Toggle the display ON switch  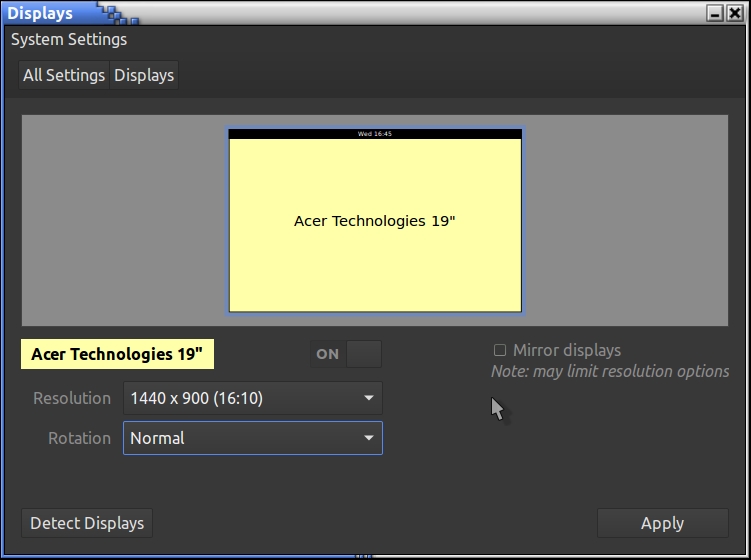tap(345, 354)
